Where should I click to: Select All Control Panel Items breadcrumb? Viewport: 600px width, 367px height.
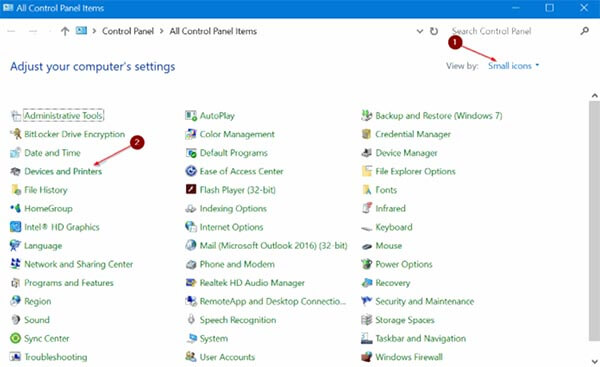click(x=213, y=31)
